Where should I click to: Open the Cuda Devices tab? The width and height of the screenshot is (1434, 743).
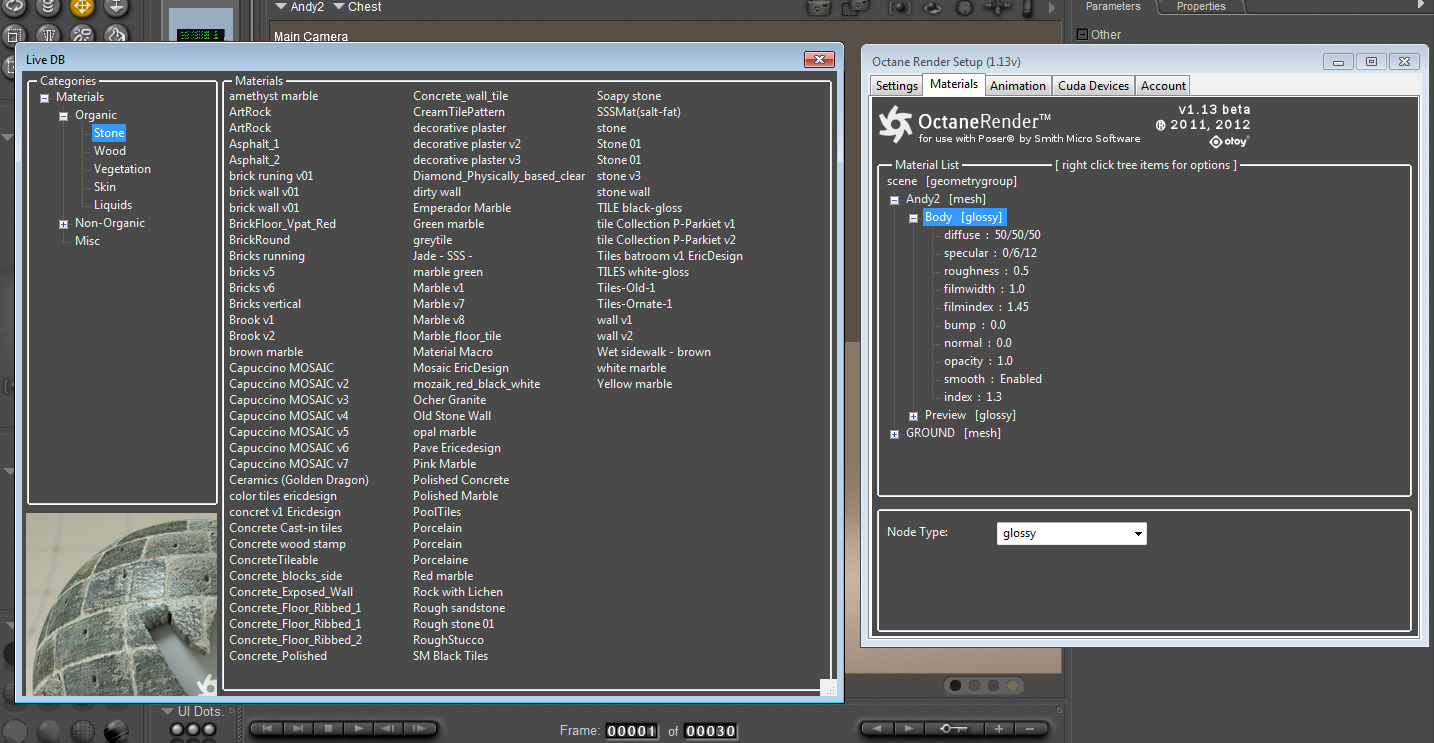pyautogui.click(x=1093, y=86)
